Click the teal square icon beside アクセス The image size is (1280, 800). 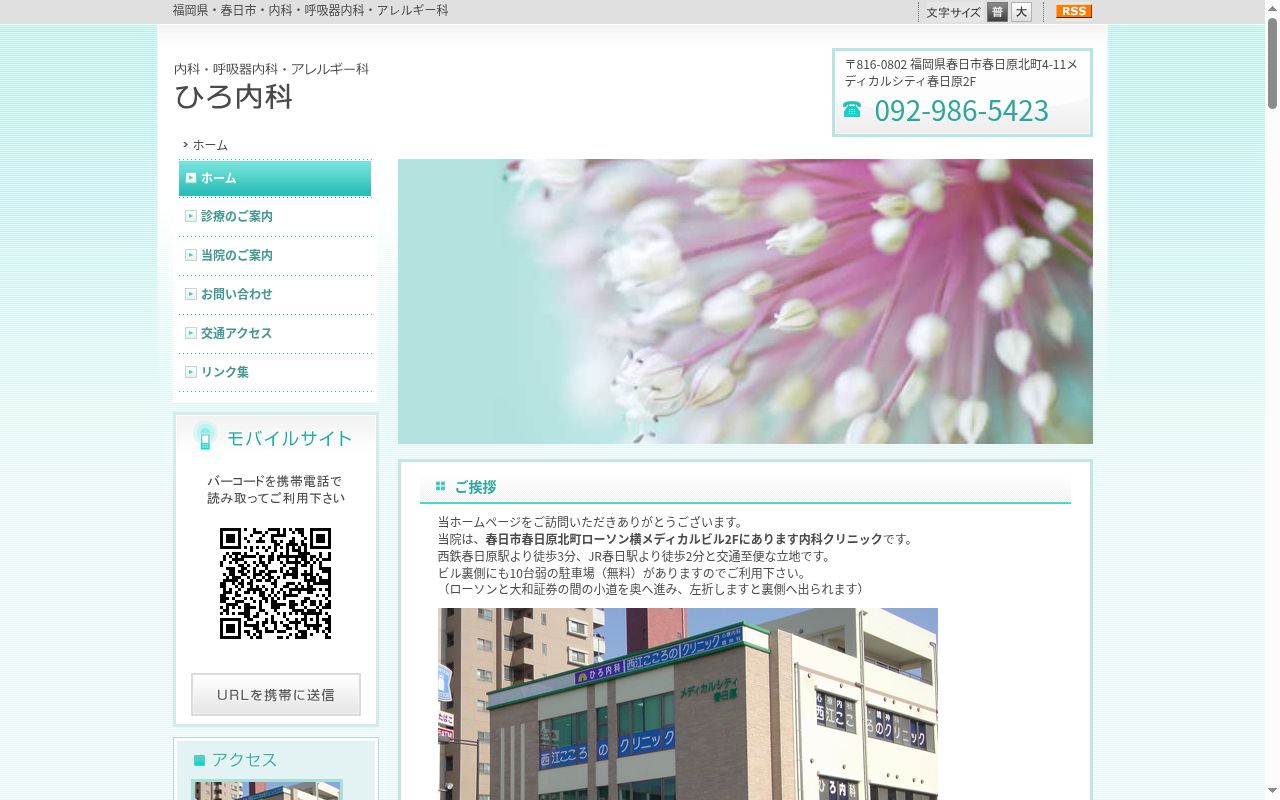point(199,760)
